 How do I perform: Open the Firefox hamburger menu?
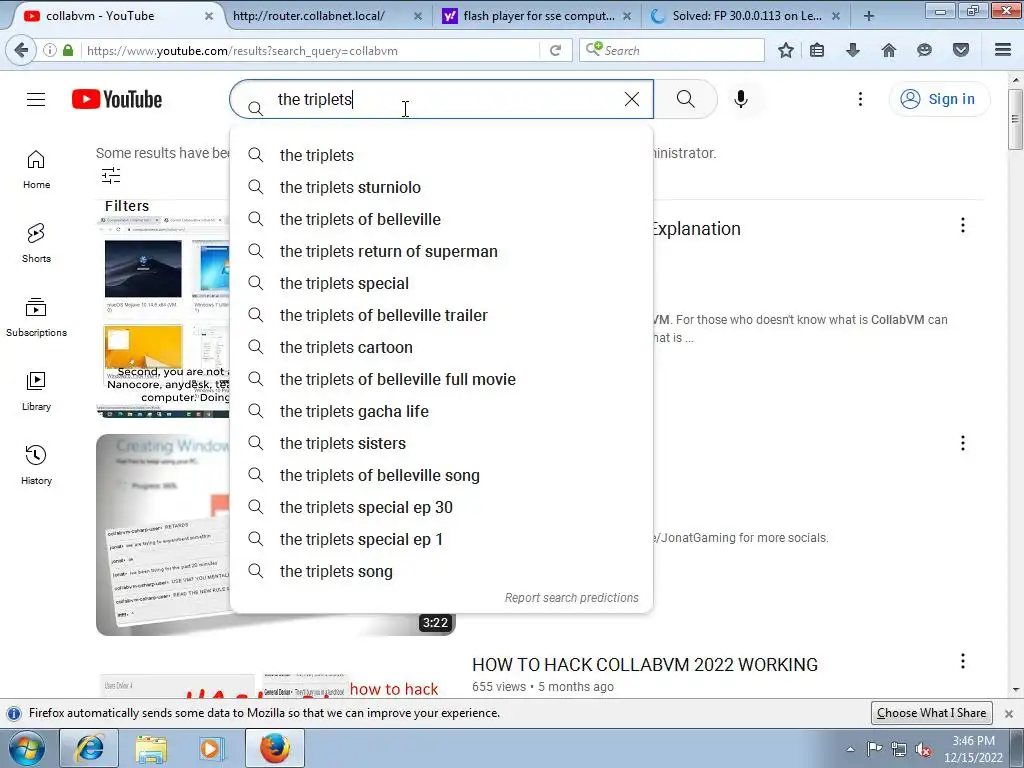pos(1003,50)
